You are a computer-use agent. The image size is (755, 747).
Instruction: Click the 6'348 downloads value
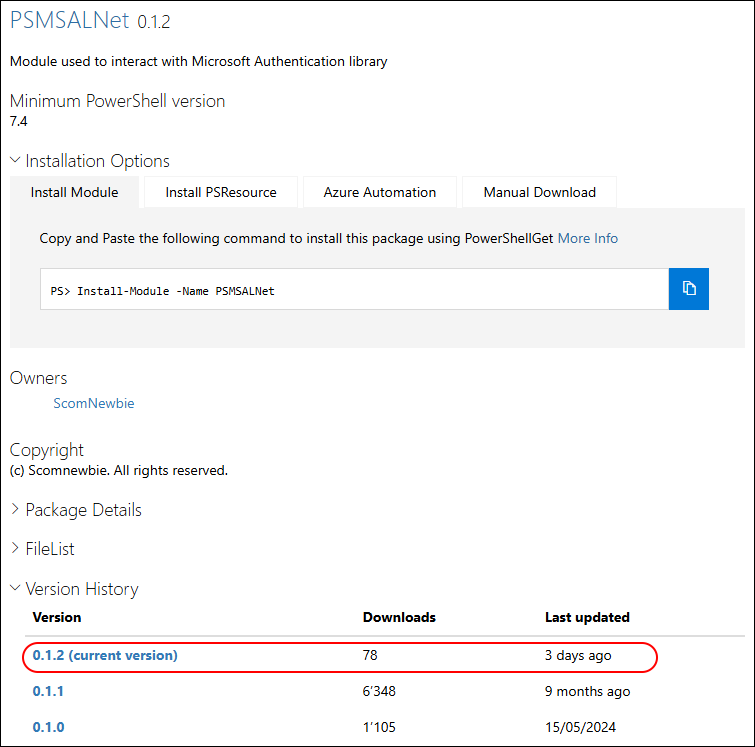pos(379,691)
